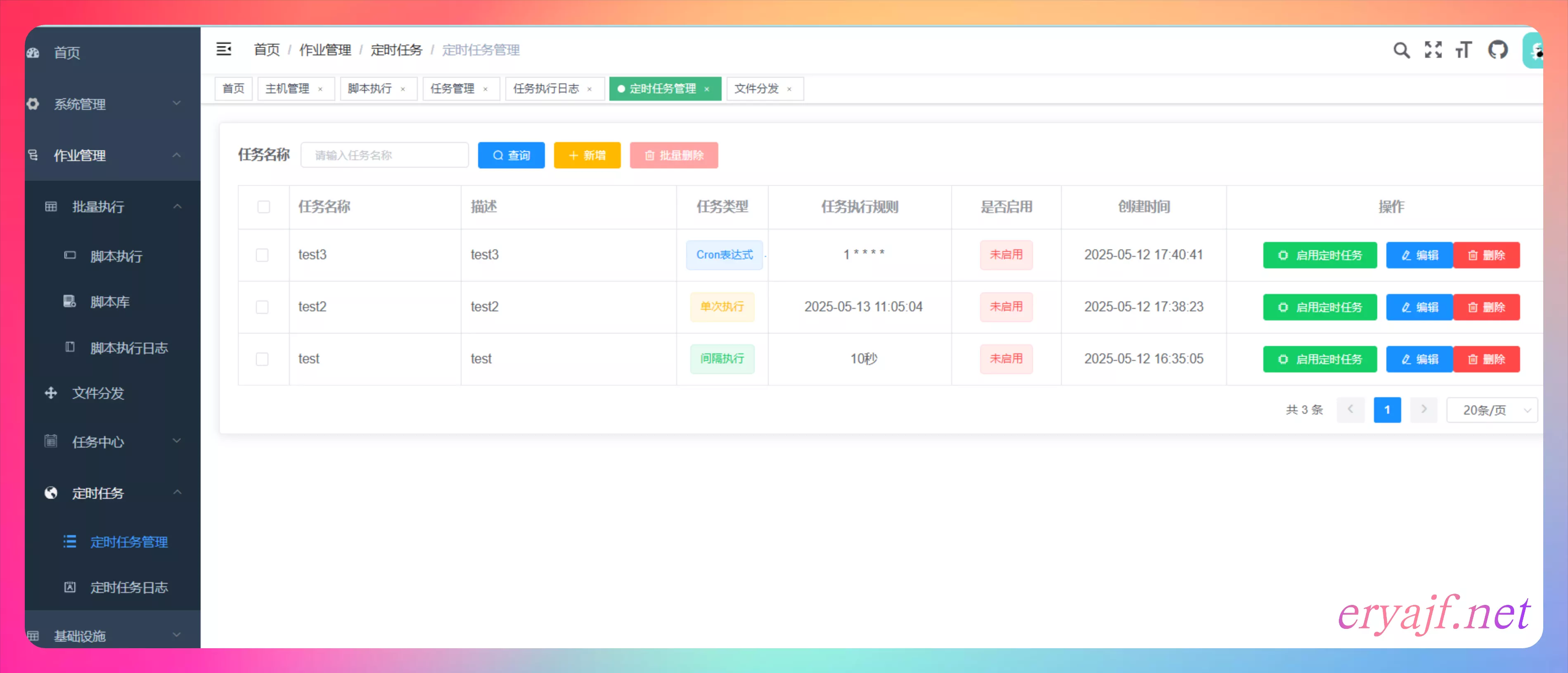Click the calendar icon beside 任务中心
Screen dimensions: 1568x673
click(x=51, y=441)
